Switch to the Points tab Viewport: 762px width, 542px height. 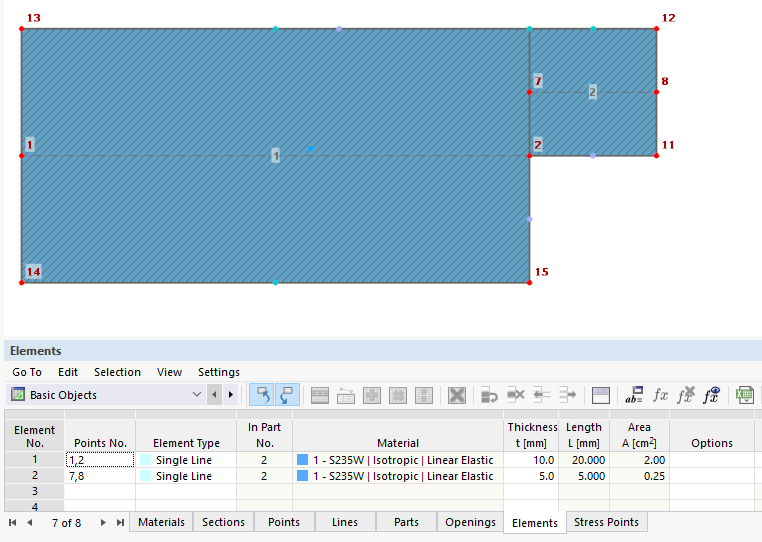284,522
